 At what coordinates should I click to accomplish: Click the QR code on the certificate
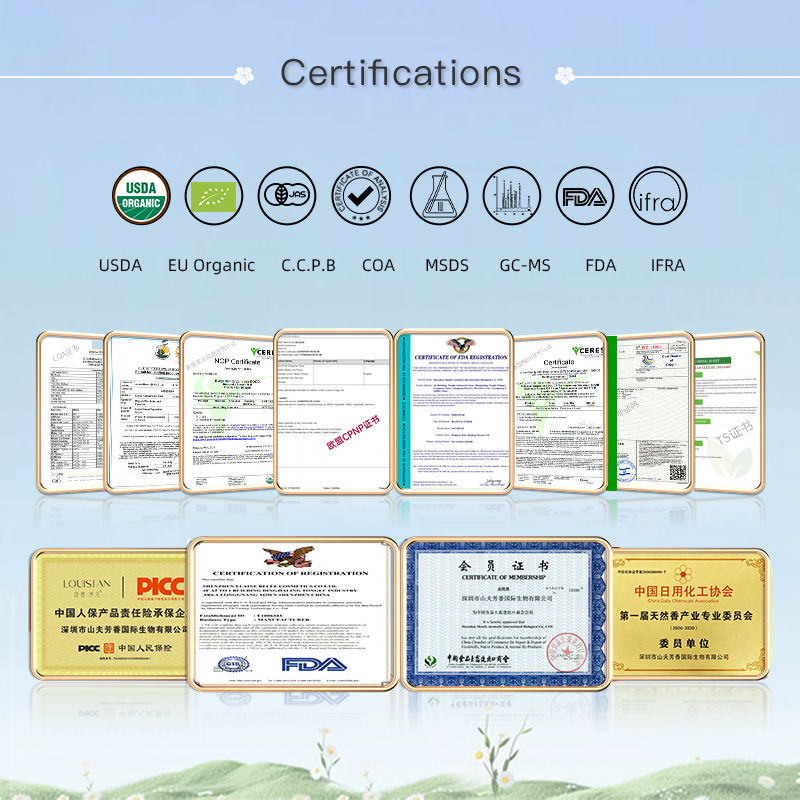678,473
